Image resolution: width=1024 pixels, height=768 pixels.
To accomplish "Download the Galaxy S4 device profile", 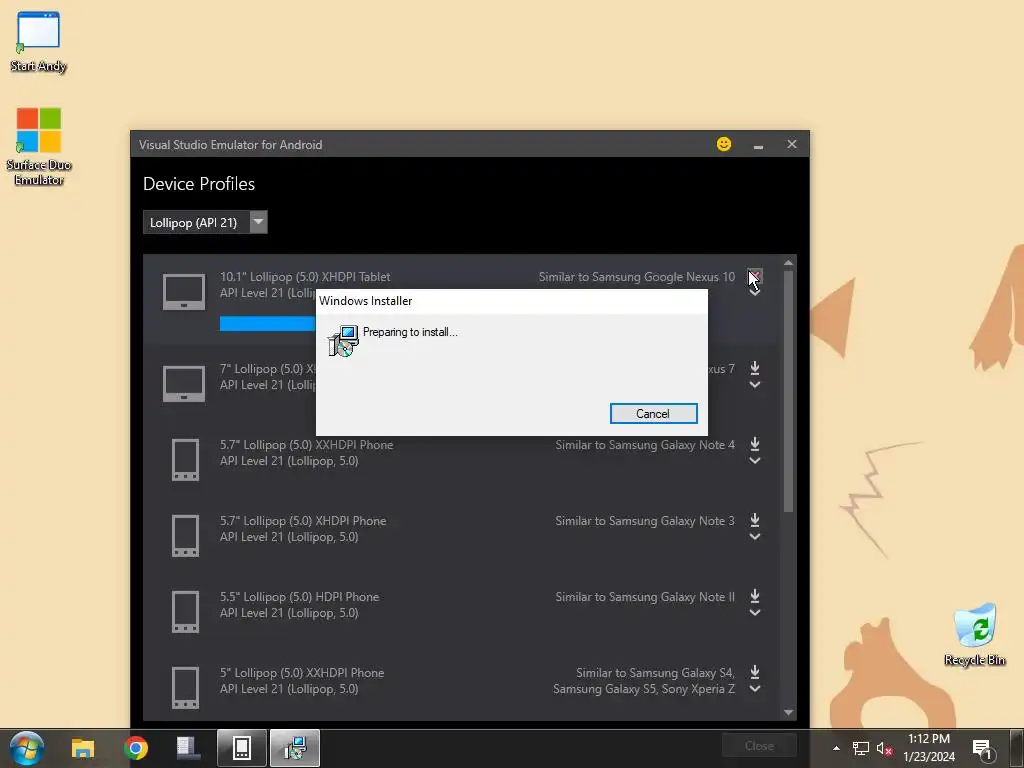I will pos(755,671).
